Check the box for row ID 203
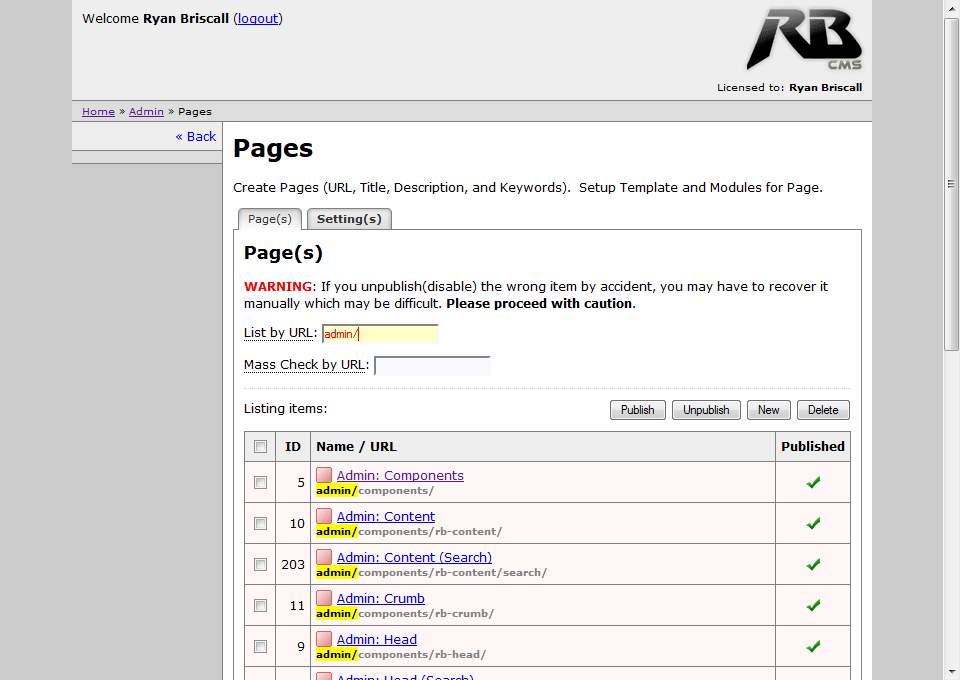960x680 pixels. 260,564
